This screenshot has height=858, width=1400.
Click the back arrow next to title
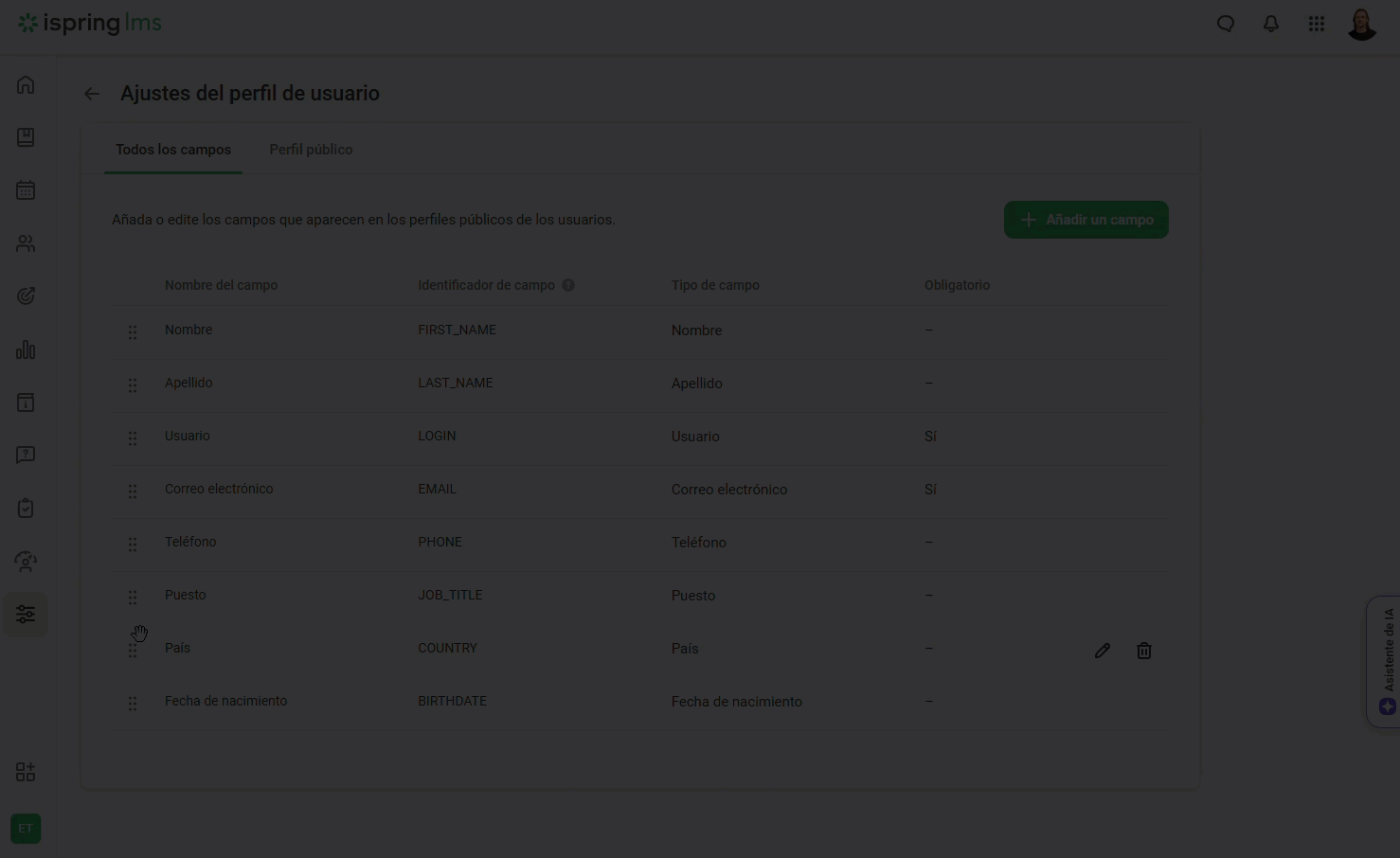pos(92,94)
